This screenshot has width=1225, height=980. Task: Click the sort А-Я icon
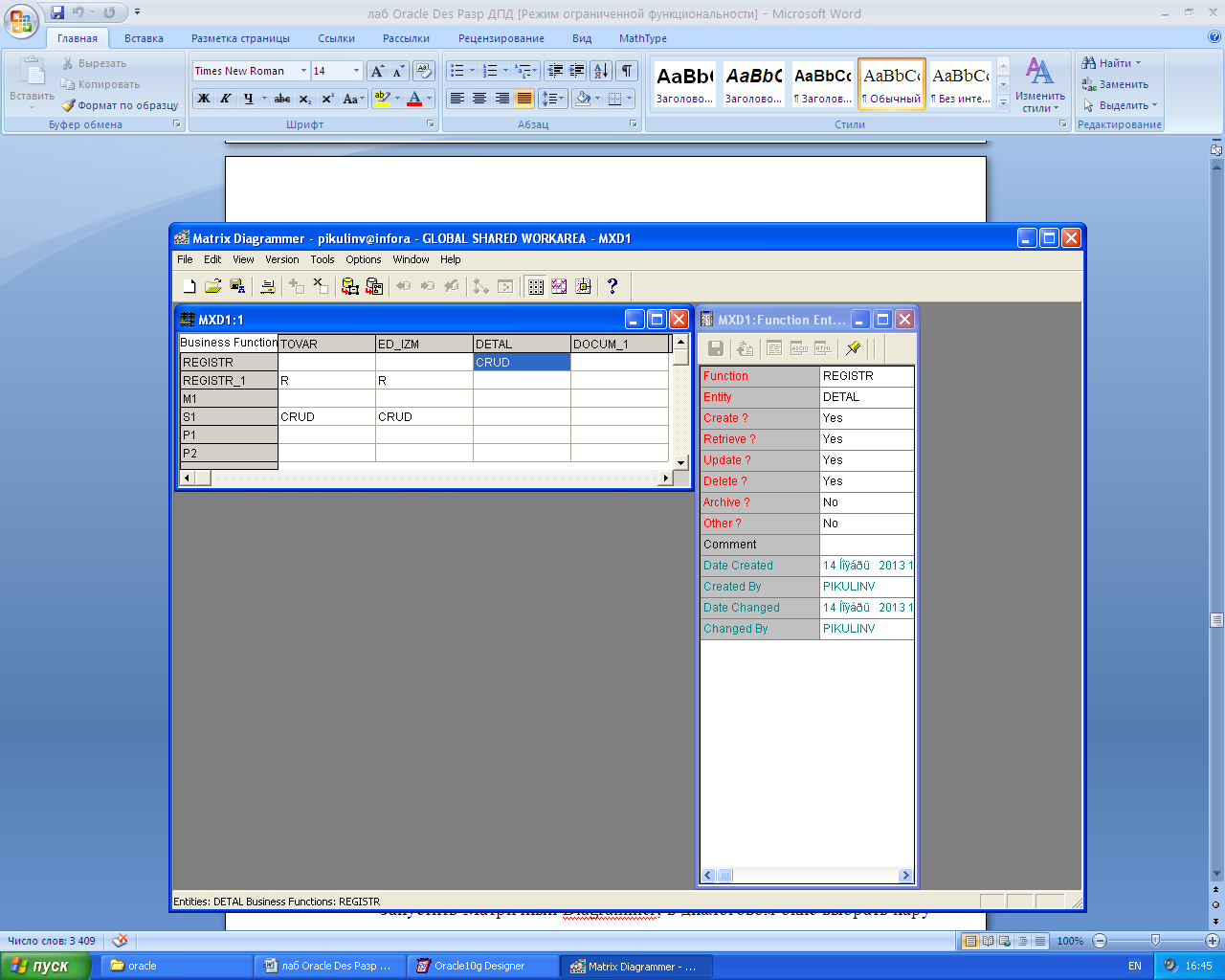(x=601, y=71)
